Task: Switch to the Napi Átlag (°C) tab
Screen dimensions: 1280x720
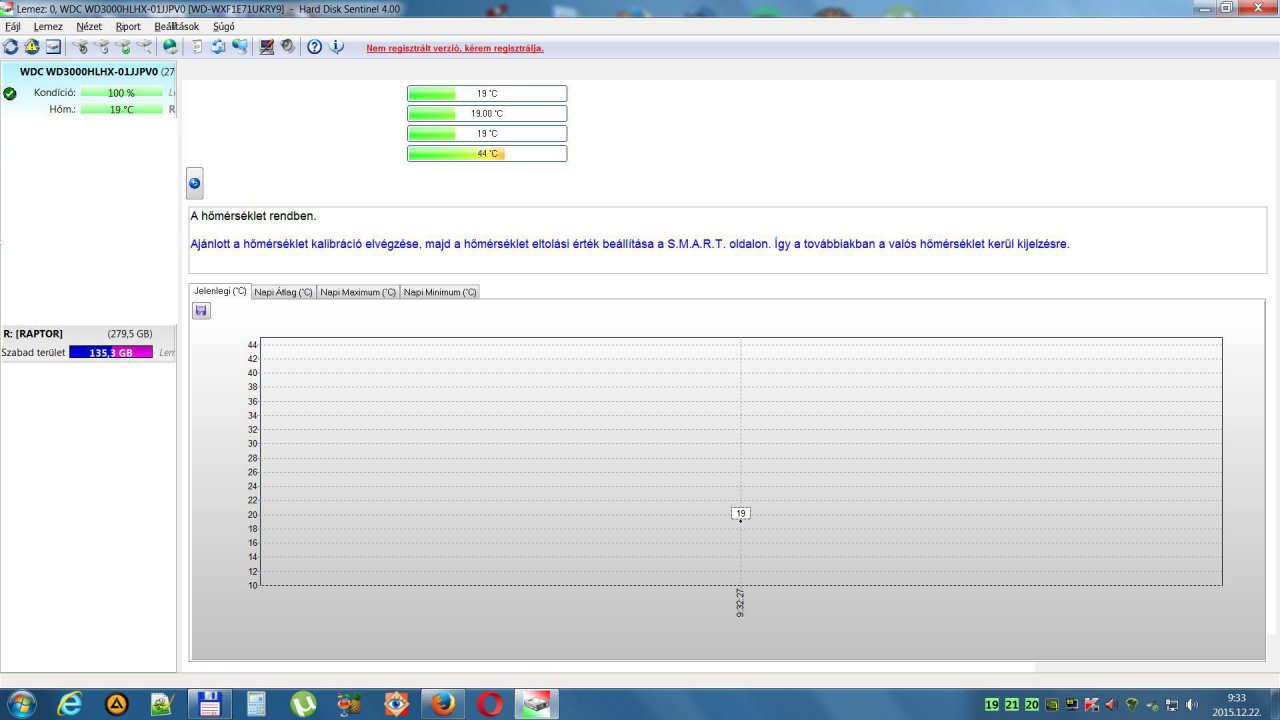Action: pos(283,292)
